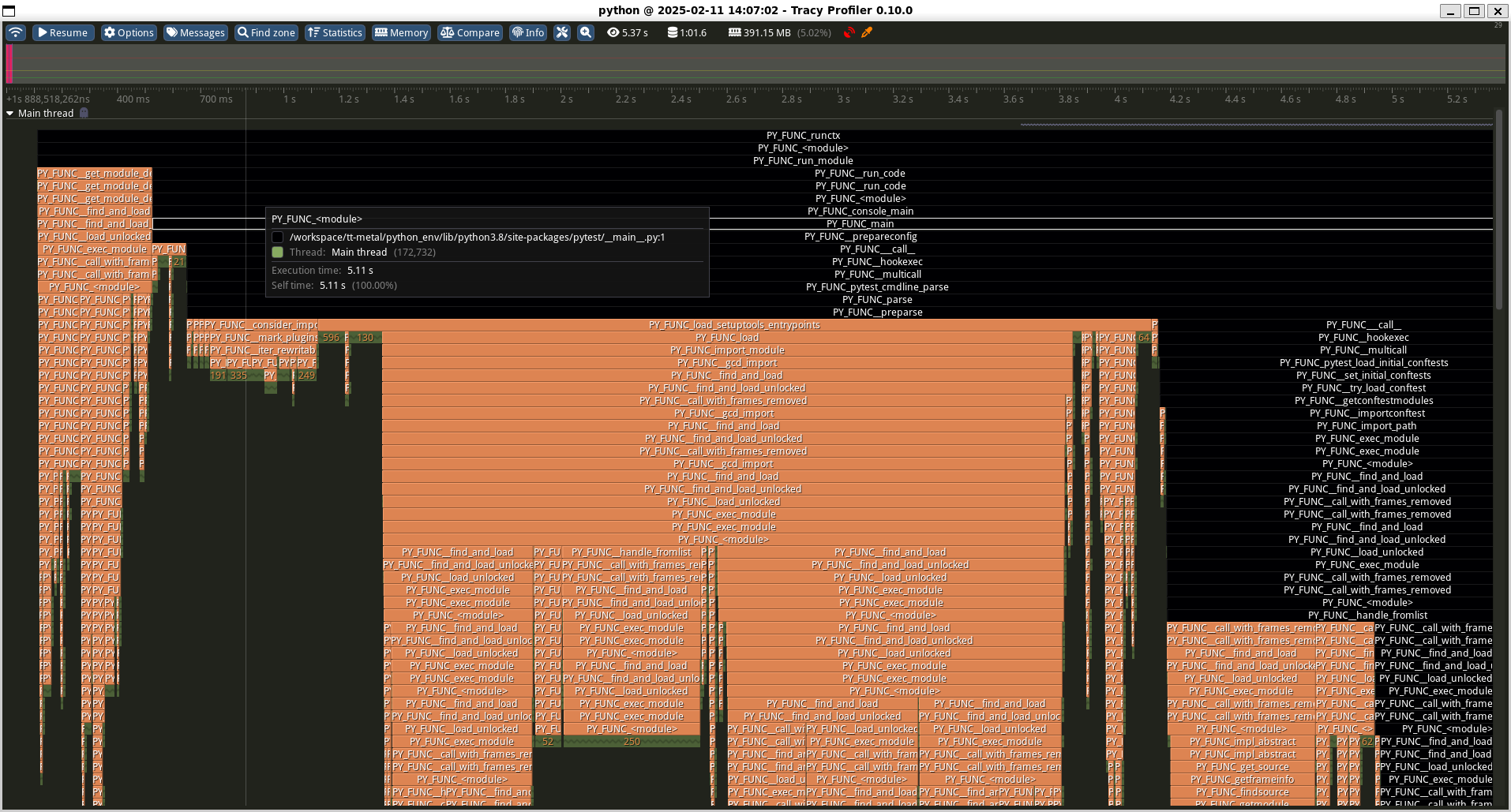This screenshot has height=812, width=1511.
Task: Click the ghost icon beside Main thread
Action: coord(84,113)
